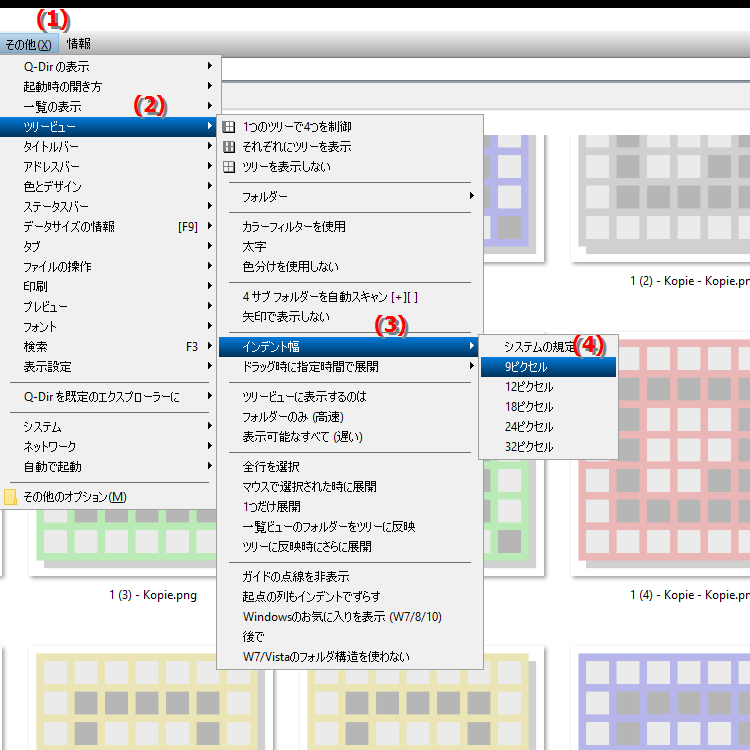The width and height of the screenshot is (750, 750).
Task: Expand the 色とデザイン submenu
Action: point(108,187)
